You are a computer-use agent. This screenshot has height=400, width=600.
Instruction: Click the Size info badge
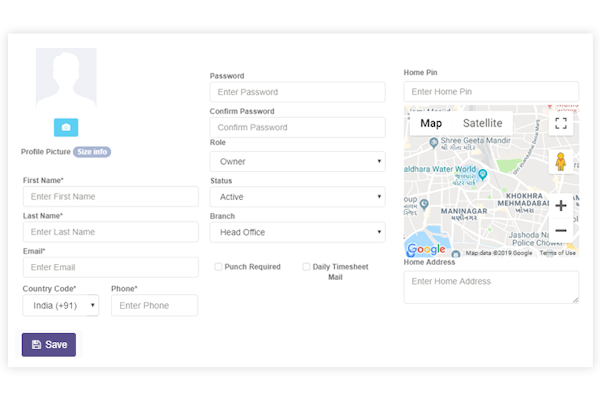(x=92, y=152)
